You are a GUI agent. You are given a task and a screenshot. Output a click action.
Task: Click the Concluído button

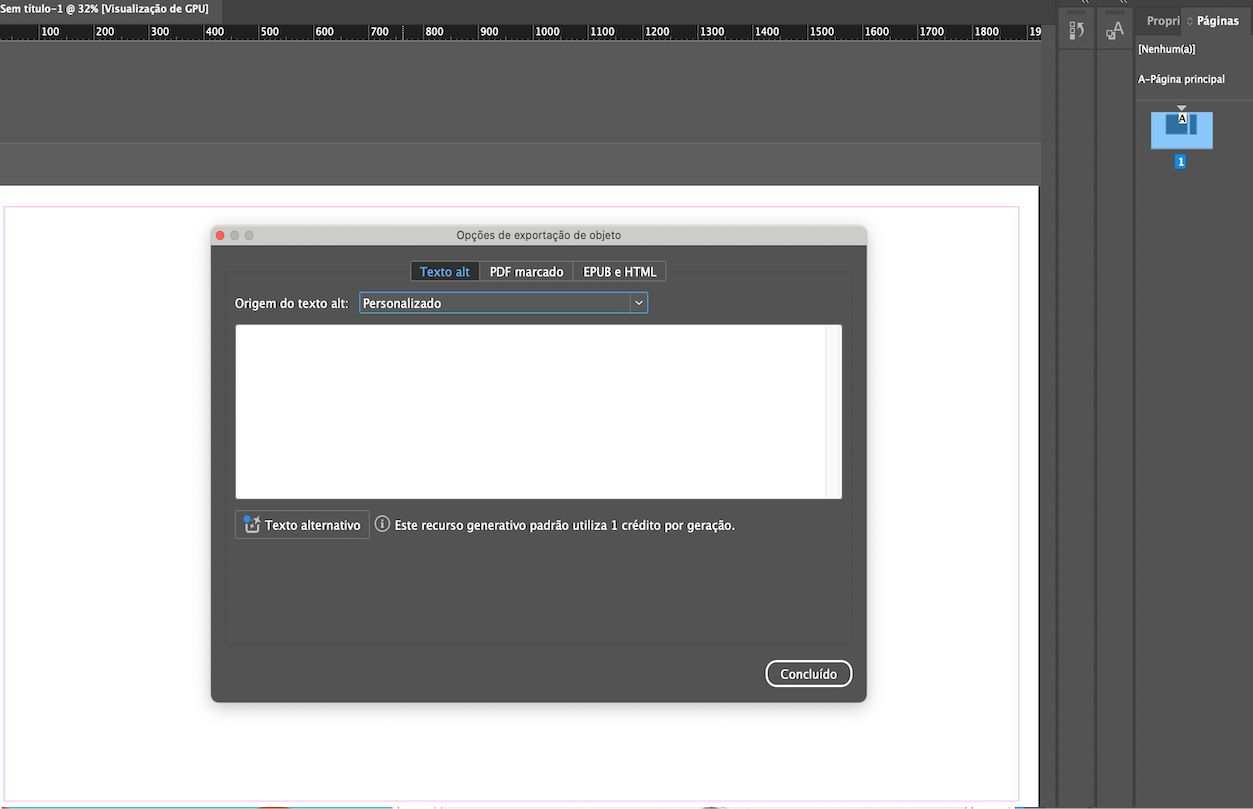pos(808,674)
